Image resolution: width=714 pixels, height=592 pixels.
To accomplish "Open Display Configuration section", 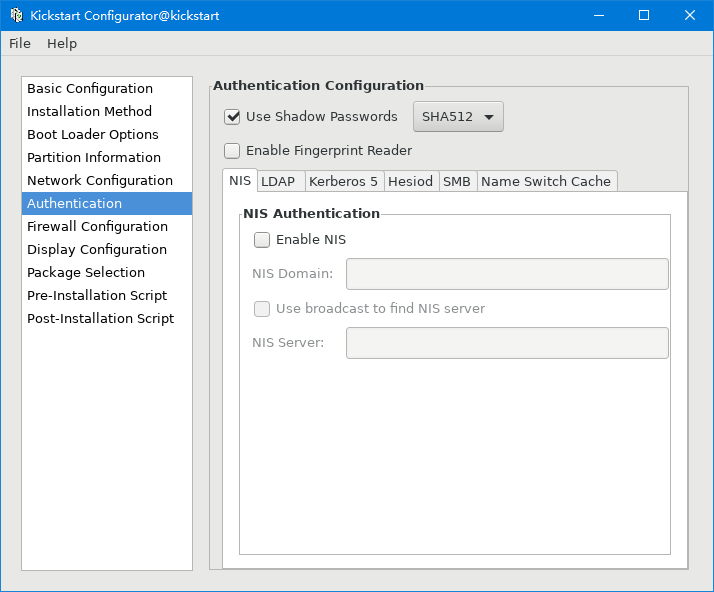I will 107,250.
